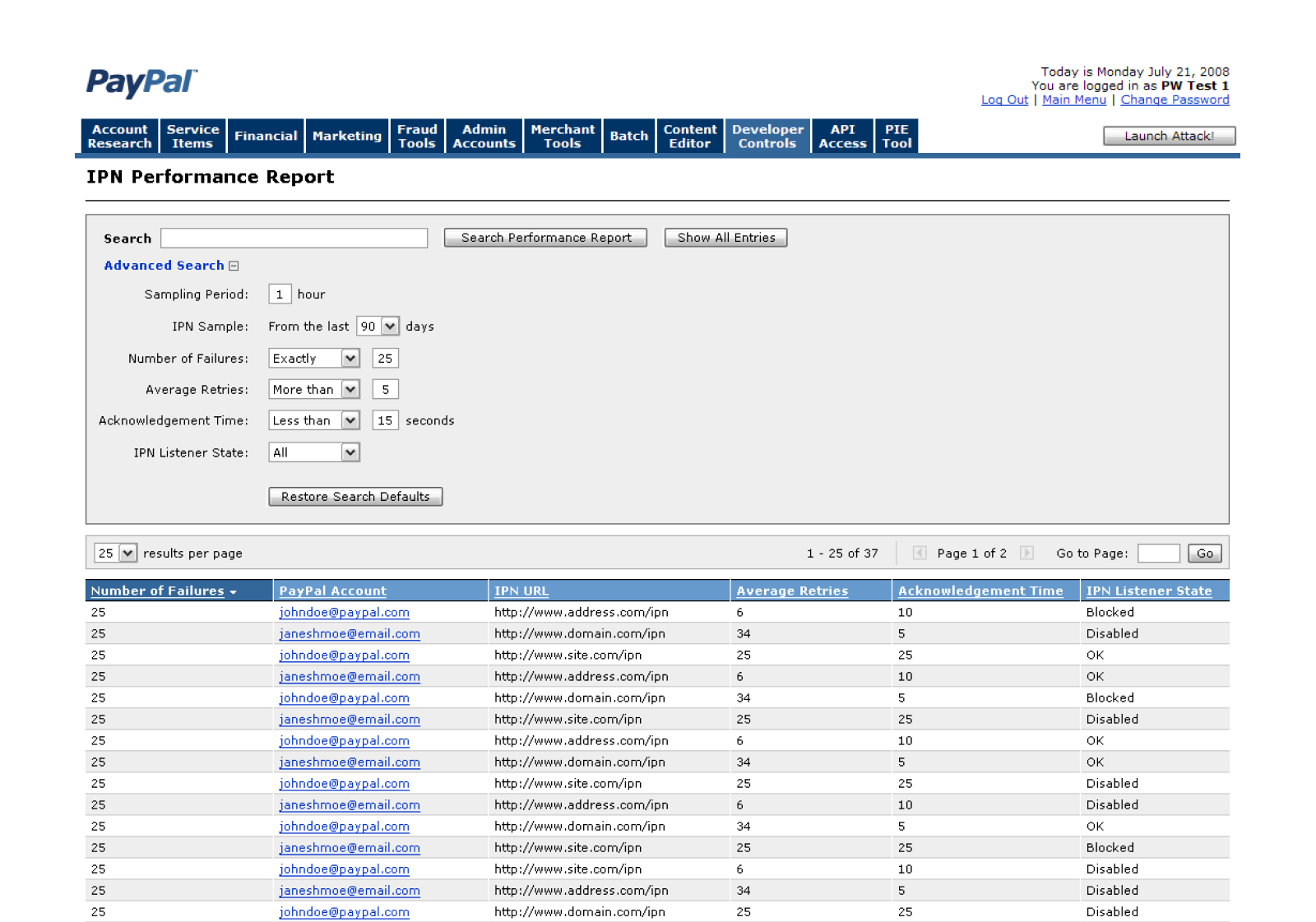The image size is (1316, 922).
Task: Click the Log Out link
Action: (x=1004, y=100)
